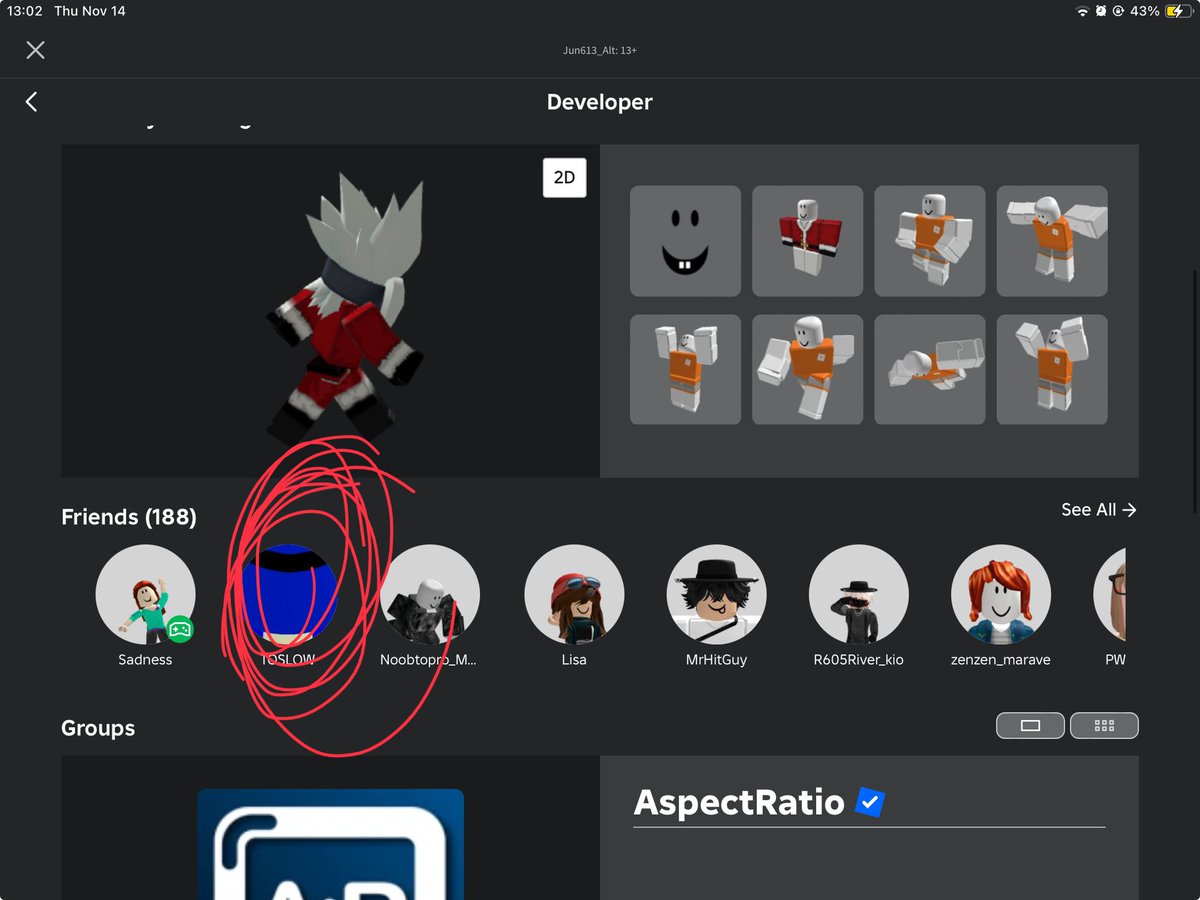Tap the zenzen_marave username label
Viewport: 1200px width, 900px height.
coord(1001,660)
